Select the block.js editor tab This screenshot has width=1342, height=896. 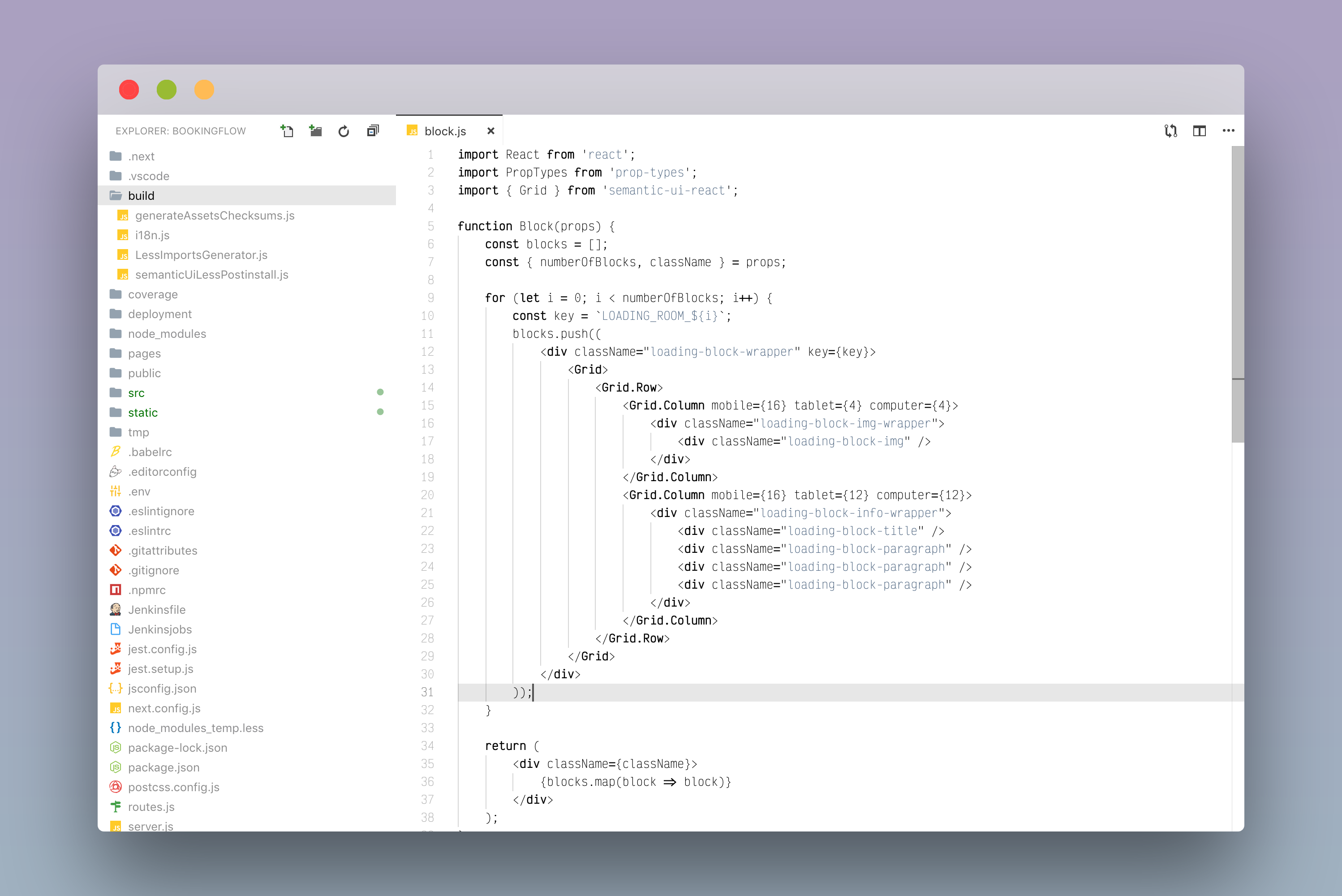tap(444, 131)
